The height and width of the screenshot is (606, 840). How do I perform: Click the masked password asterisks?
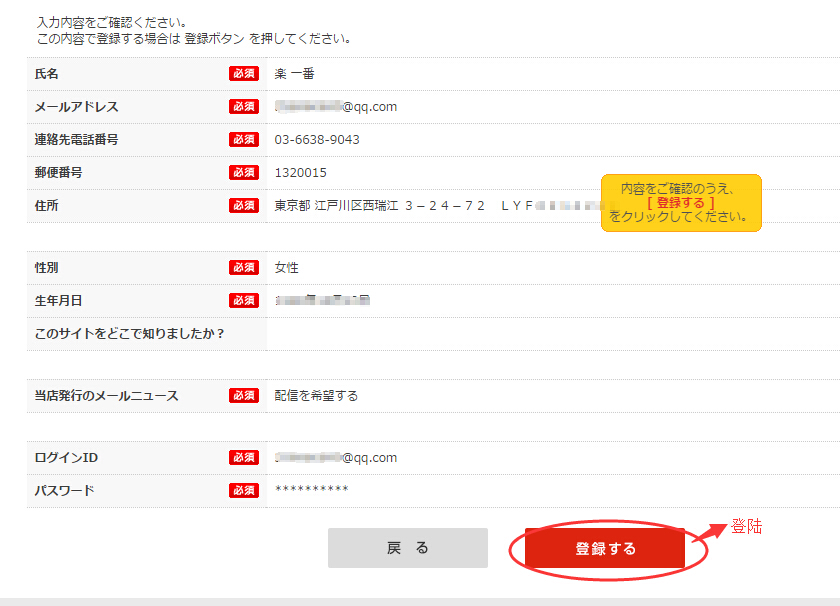(311, 490)
